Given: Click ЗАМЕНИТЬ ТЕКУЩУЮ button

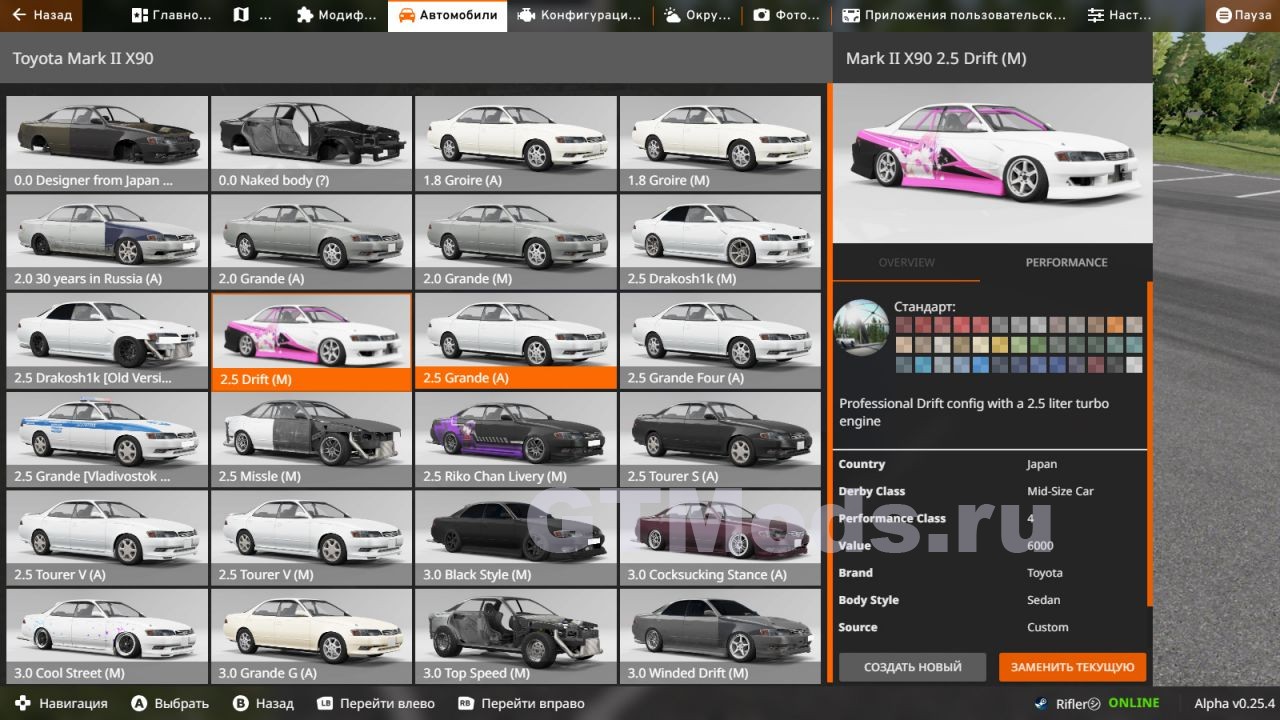Looking at the screenshot, I should pyautogui.click(x=1072, y=667).
